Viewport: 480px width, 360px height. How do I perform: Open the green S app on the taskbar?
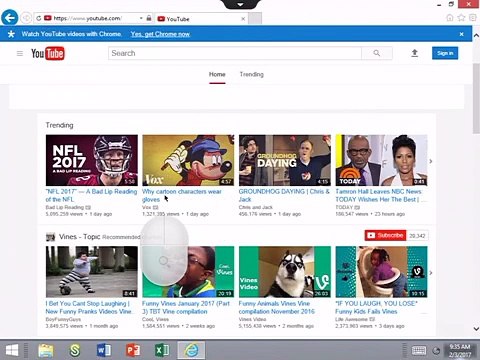coord(75,350)
